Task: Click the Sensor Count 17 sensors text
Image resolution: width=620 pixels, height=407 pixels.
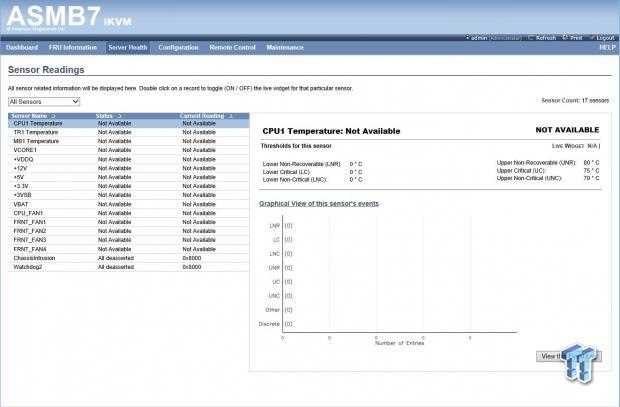Action: point(575,100)
